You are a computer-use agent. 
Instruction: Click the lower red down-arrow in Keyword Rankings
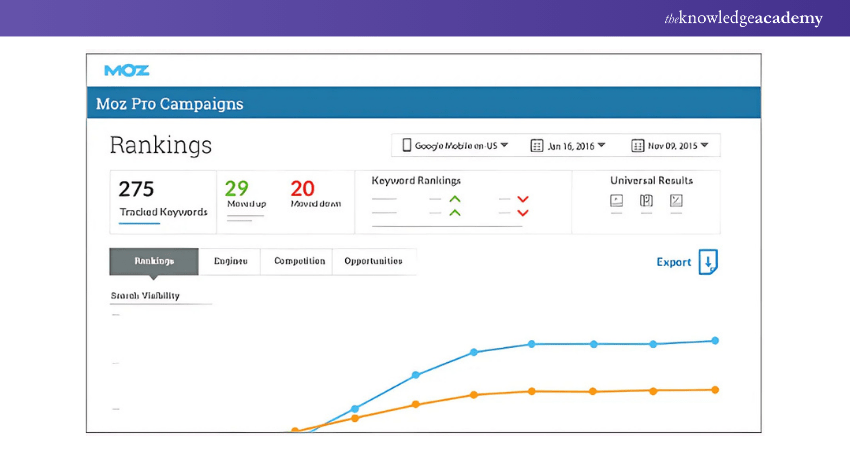point(522,212)
